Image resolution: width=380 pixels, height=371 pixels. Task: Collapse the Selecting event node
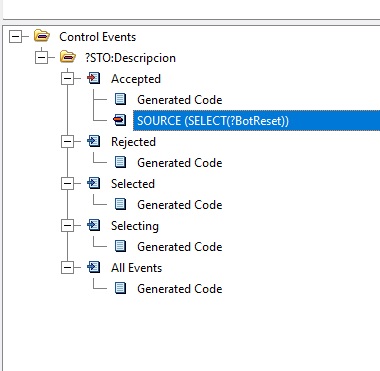(x=67, y=225)
